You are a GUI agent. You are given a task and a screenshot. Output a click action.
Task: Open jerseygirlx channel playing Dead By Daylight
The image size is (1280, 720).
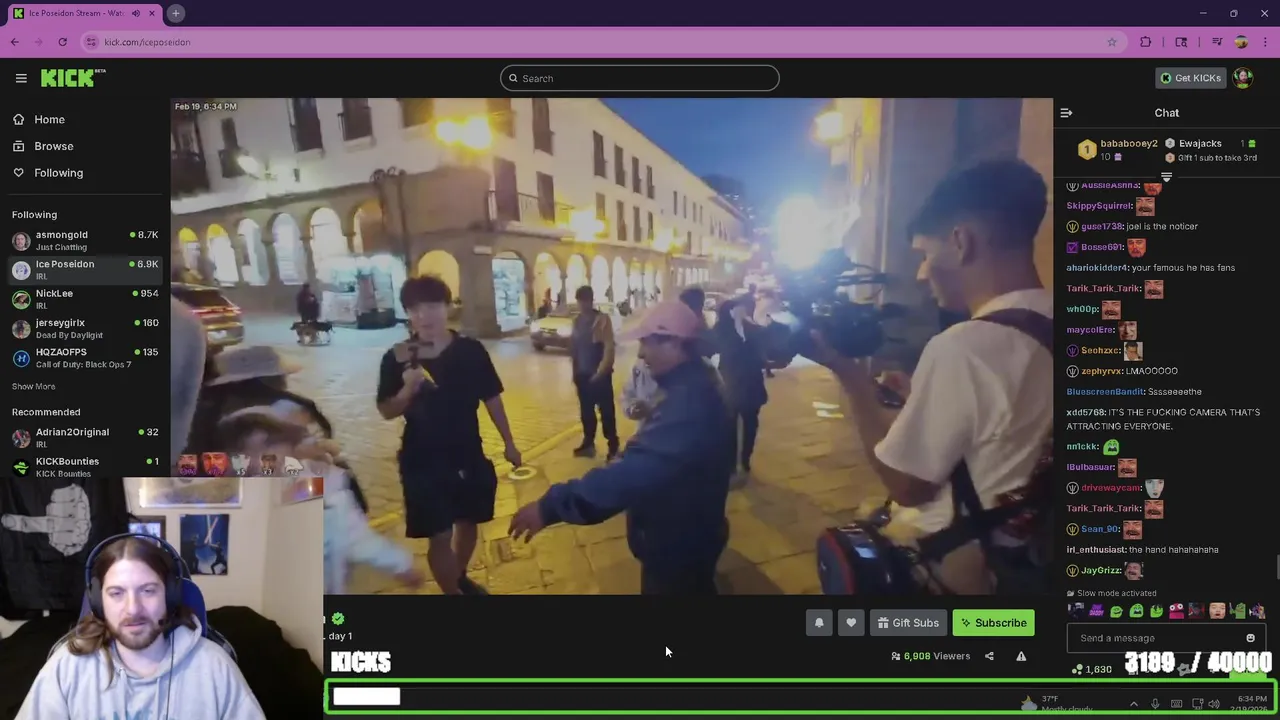85,328
